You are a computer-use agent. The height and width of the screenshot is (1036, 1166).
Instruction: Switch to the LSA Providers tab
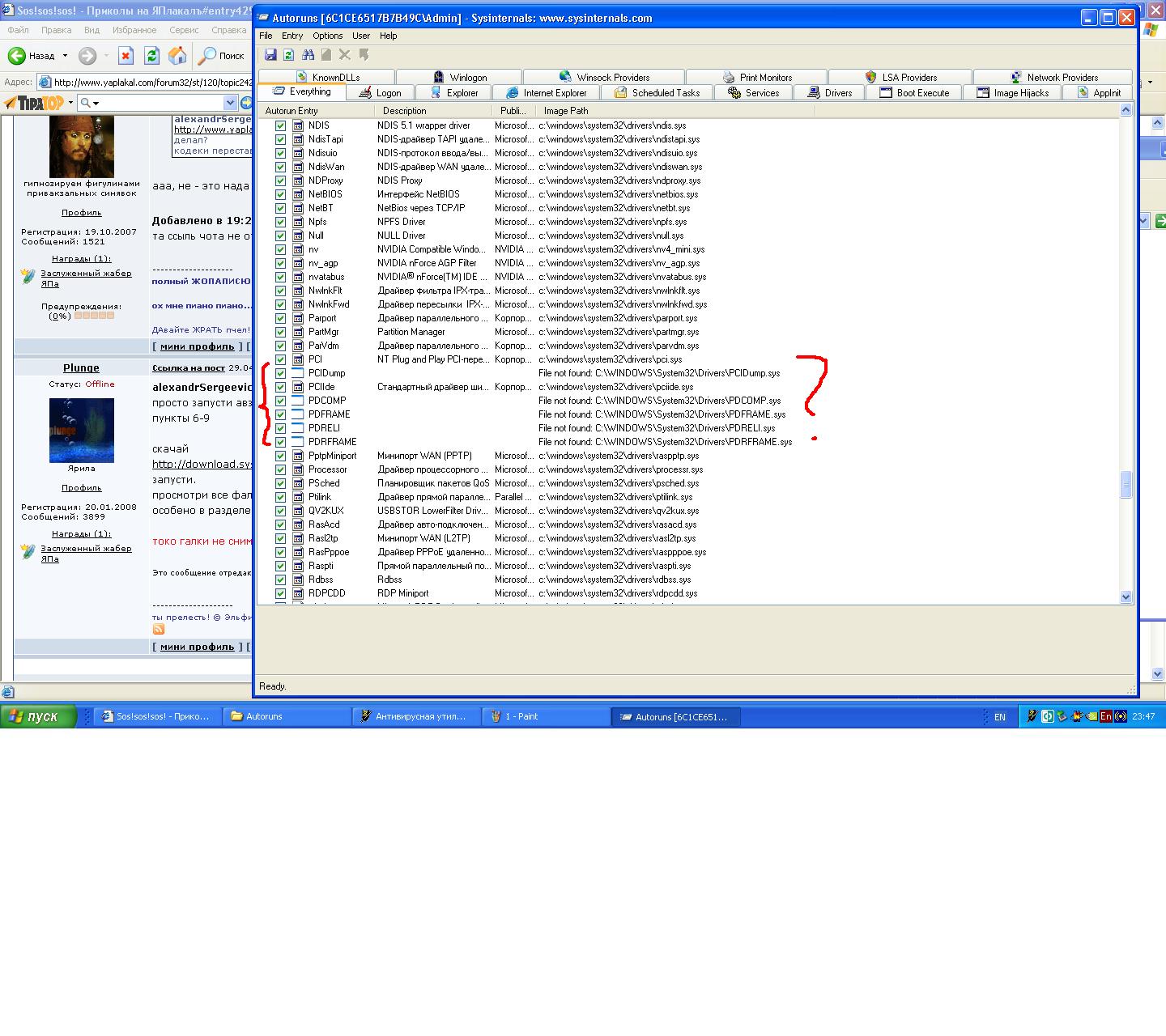click(900, 78)
